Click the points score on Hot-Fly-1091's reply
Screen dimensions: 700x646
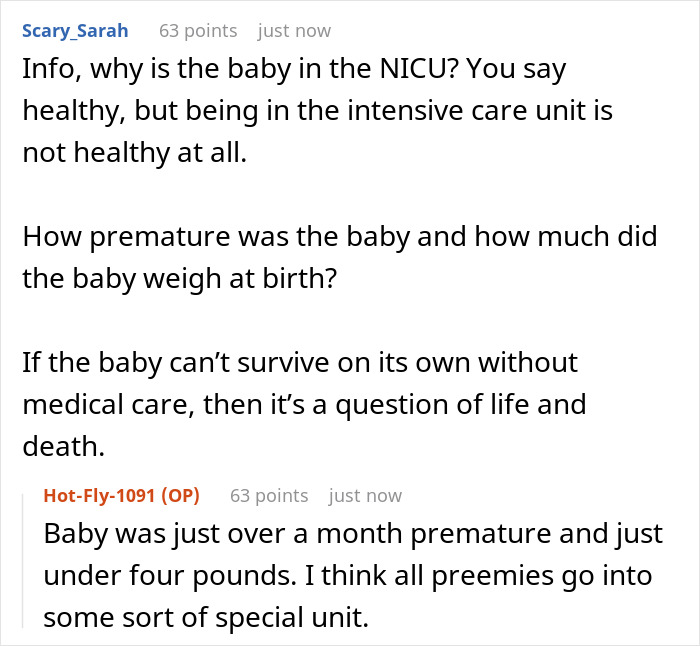[269, 496]
